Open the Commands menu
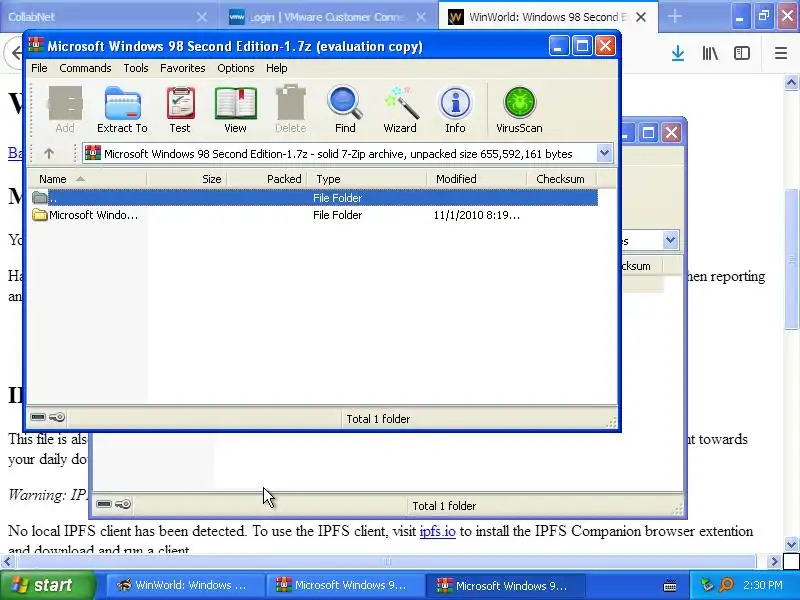 coord(85,68)
